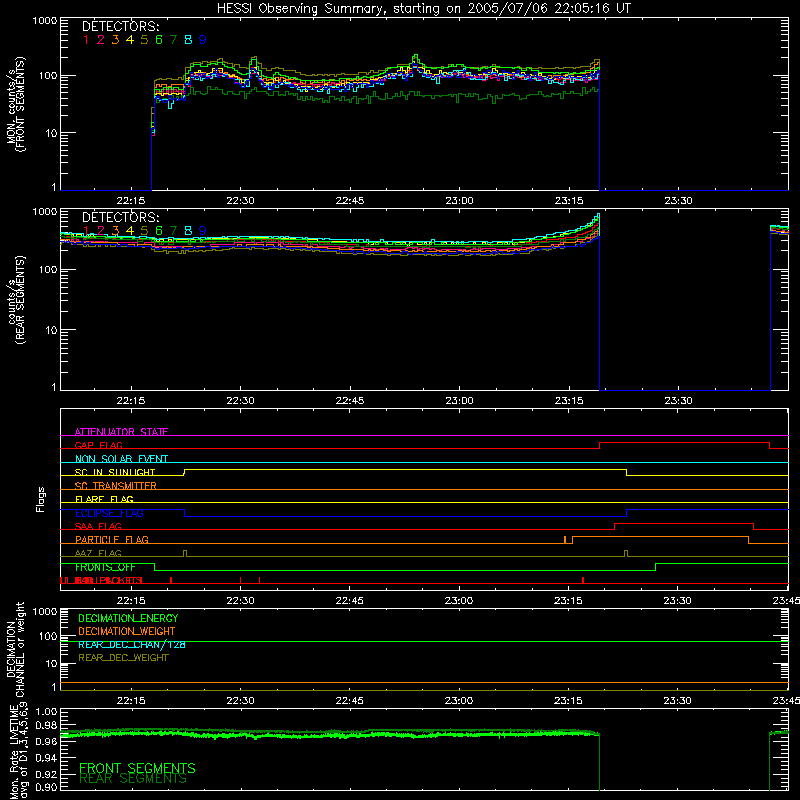Click the PARTICLE_FLAG label
Screen dimensions: 800x800
tap(112, 539)
